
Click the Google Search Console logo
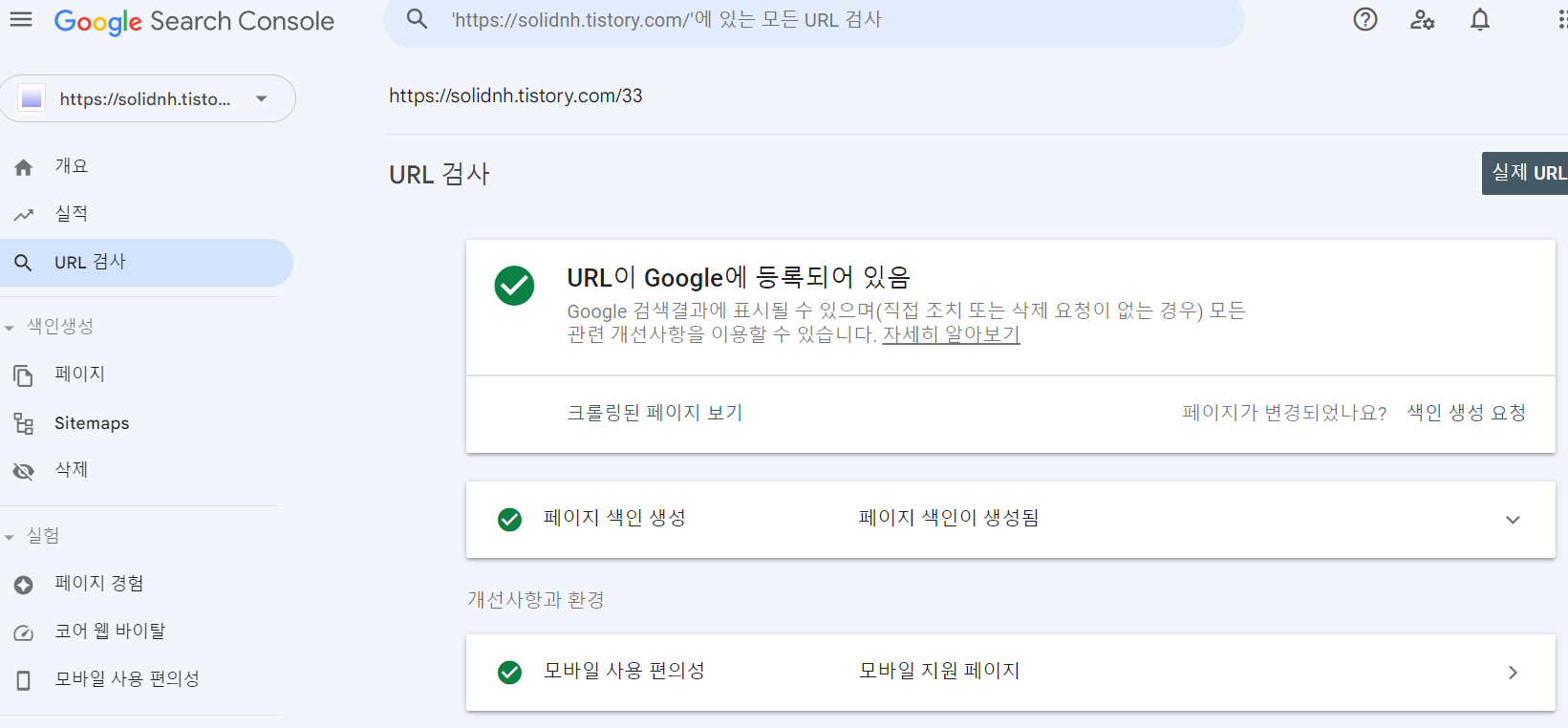(194, 21)
